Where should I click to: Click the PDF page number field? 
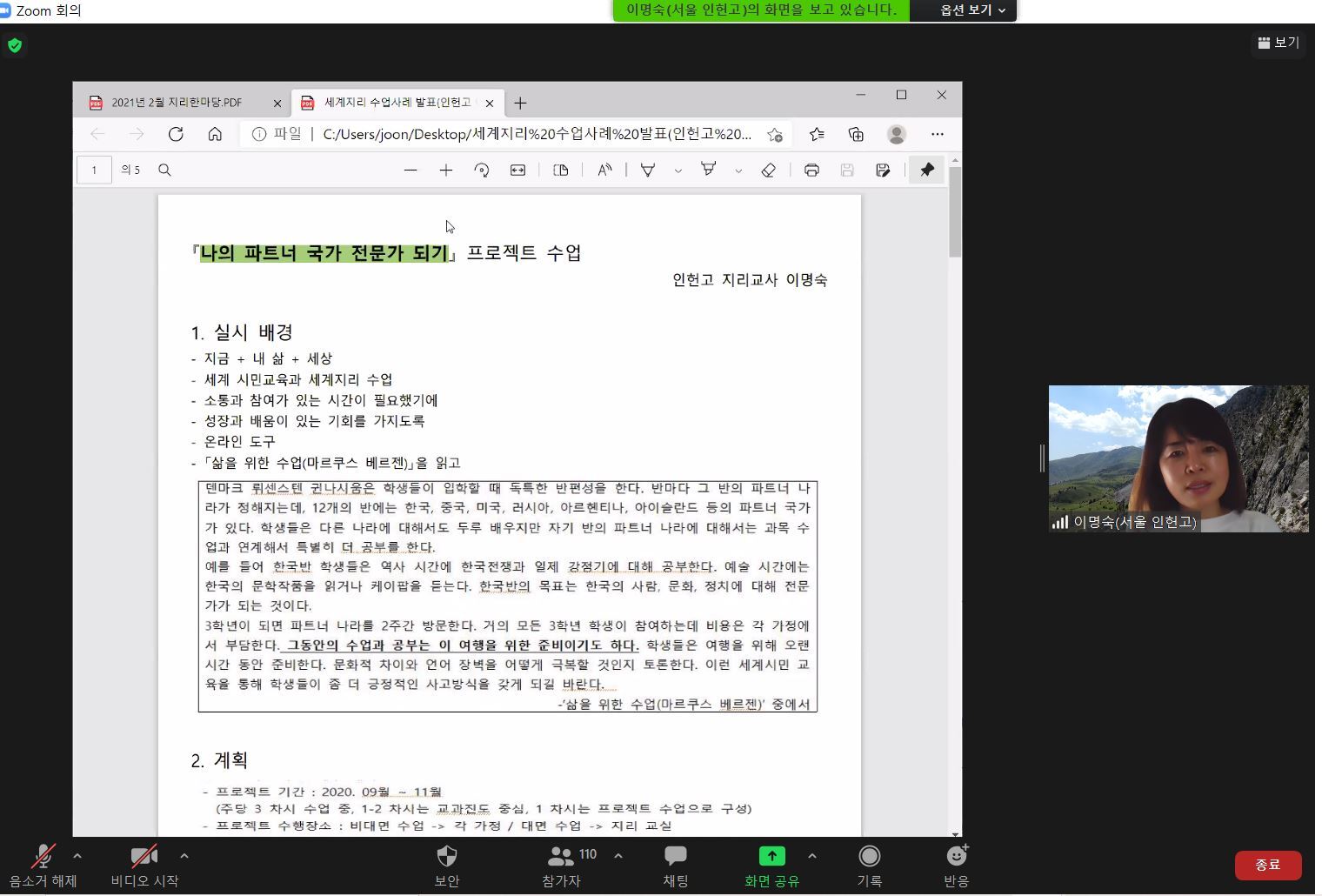pyautogui.click(x=94, y=171)
